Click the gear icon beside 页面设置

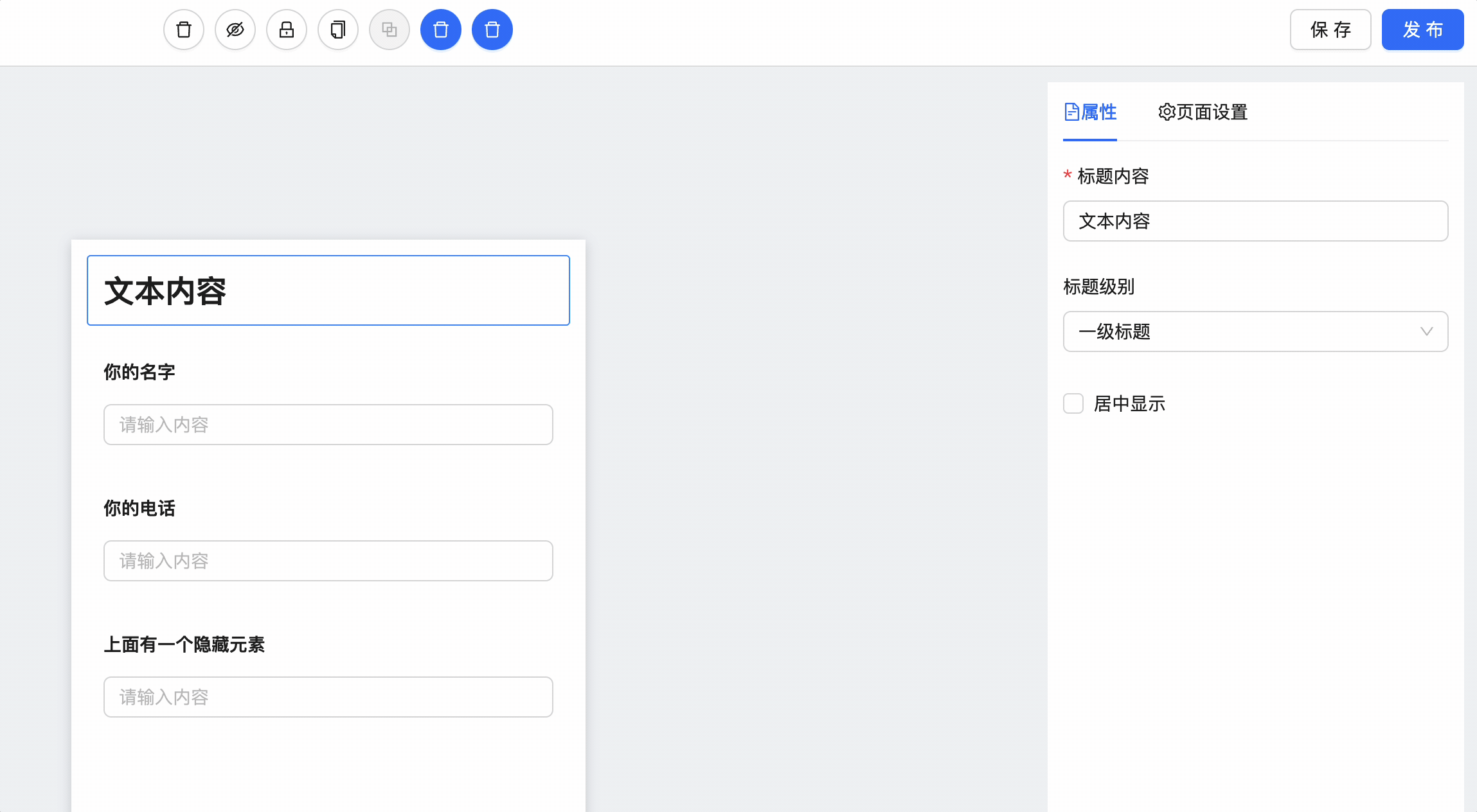[1167, 112]
